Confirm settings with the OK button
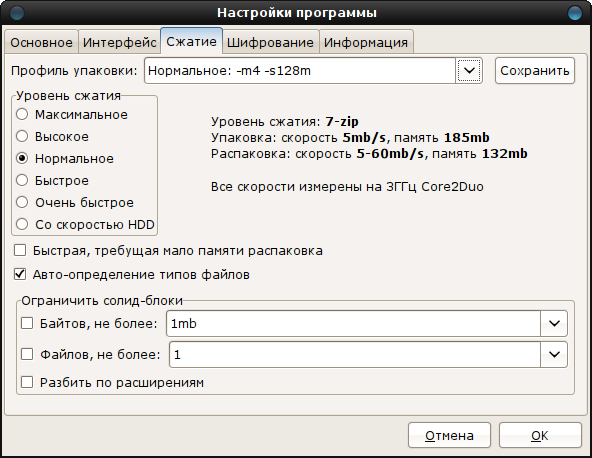The height and width of the screenshot is (458, 592). point(540,435)
